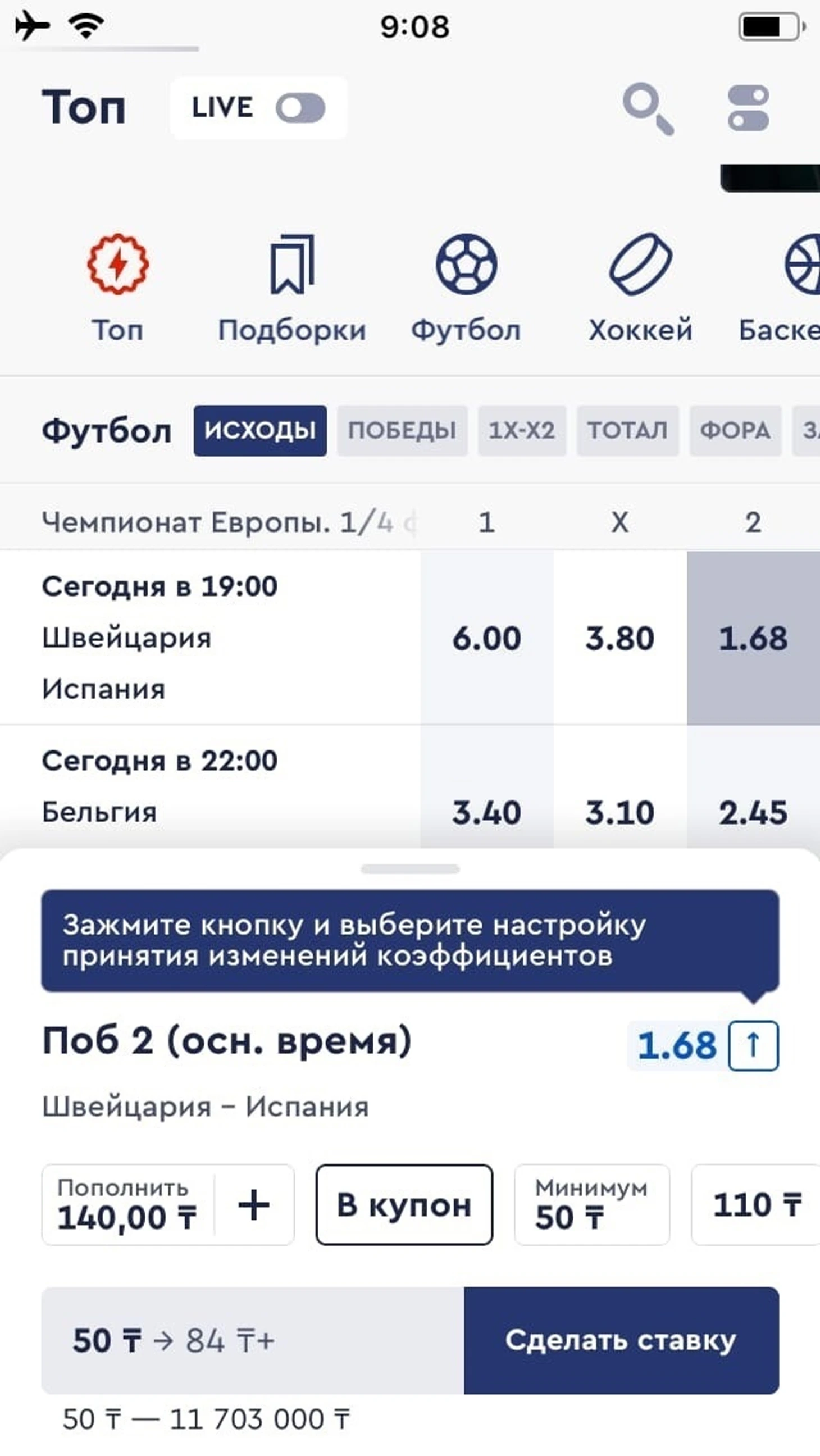Open the odds change arrow setting beside 1.68

point(753,1045)
